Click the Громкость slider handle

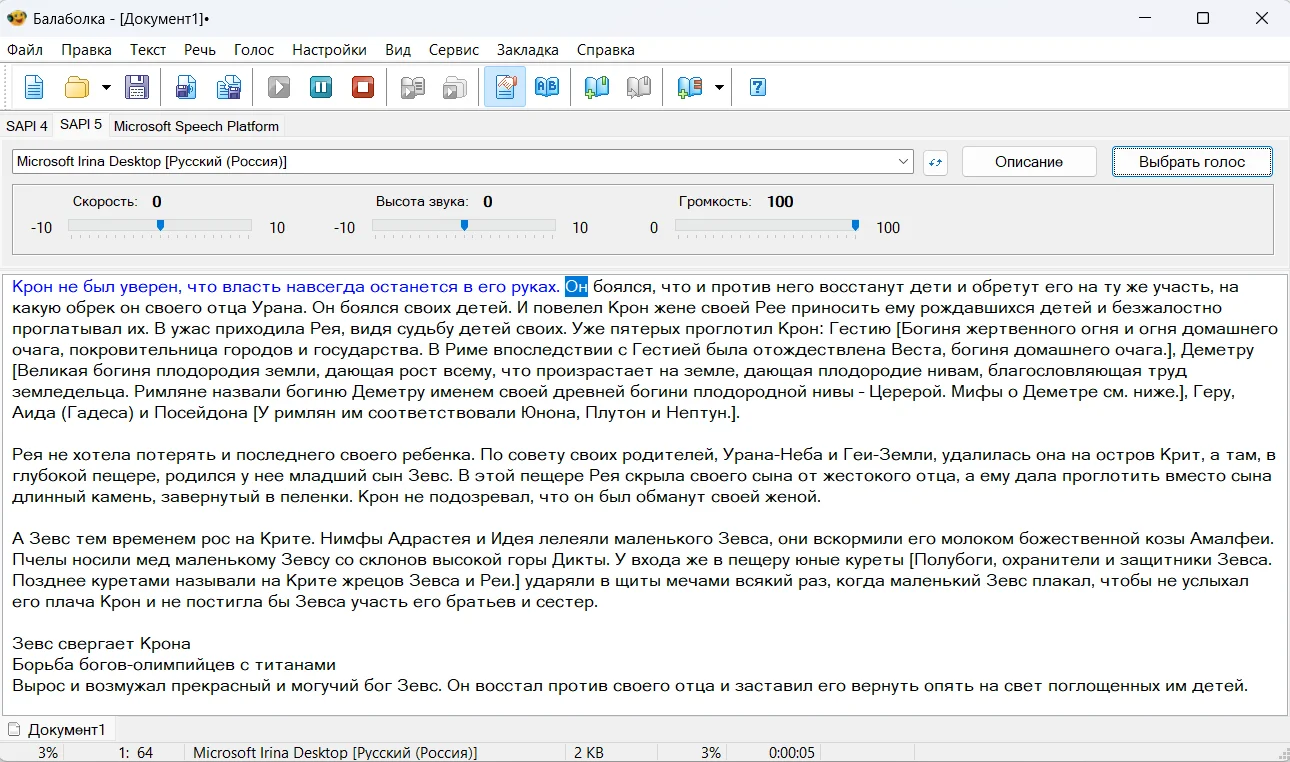pos(855,226)
